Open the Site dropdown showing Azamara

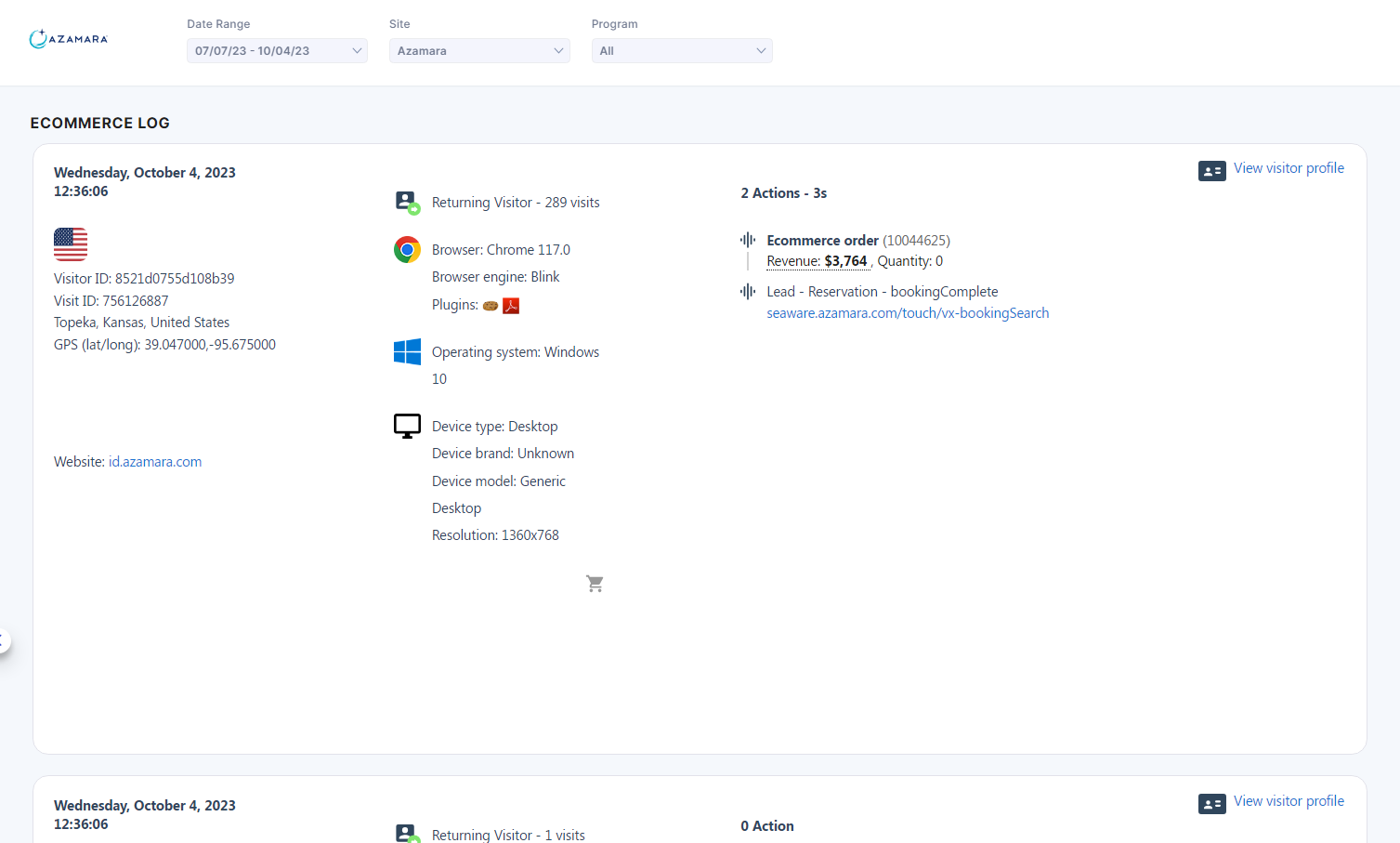[x=479, y=51]
